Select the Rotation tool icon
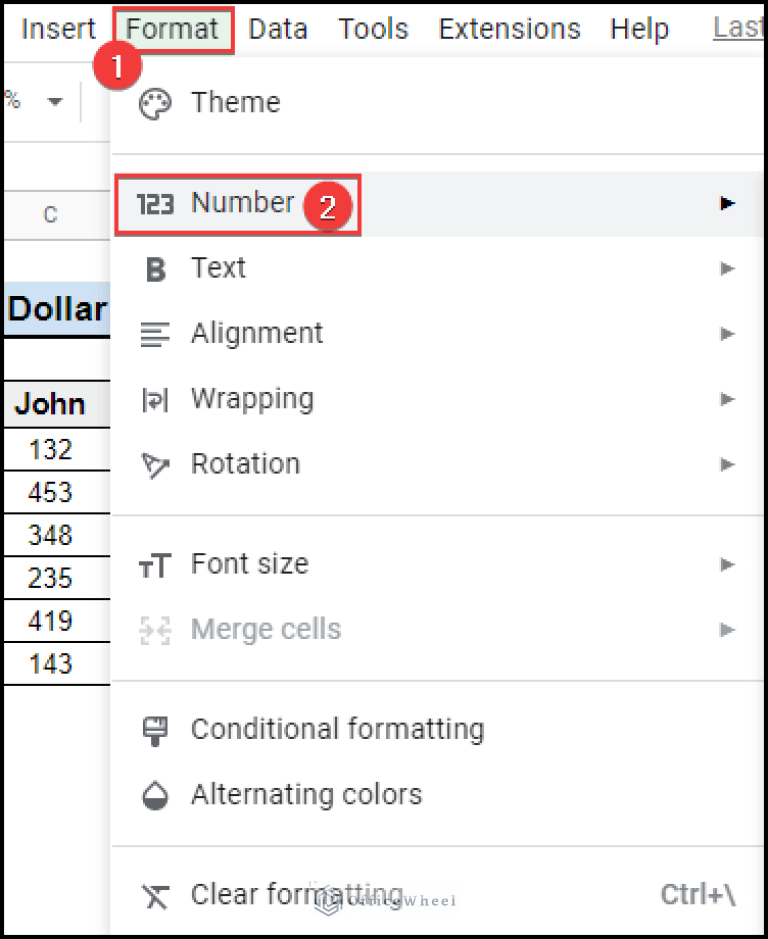Viewport: 768px width, 939px height. (155, 463)
